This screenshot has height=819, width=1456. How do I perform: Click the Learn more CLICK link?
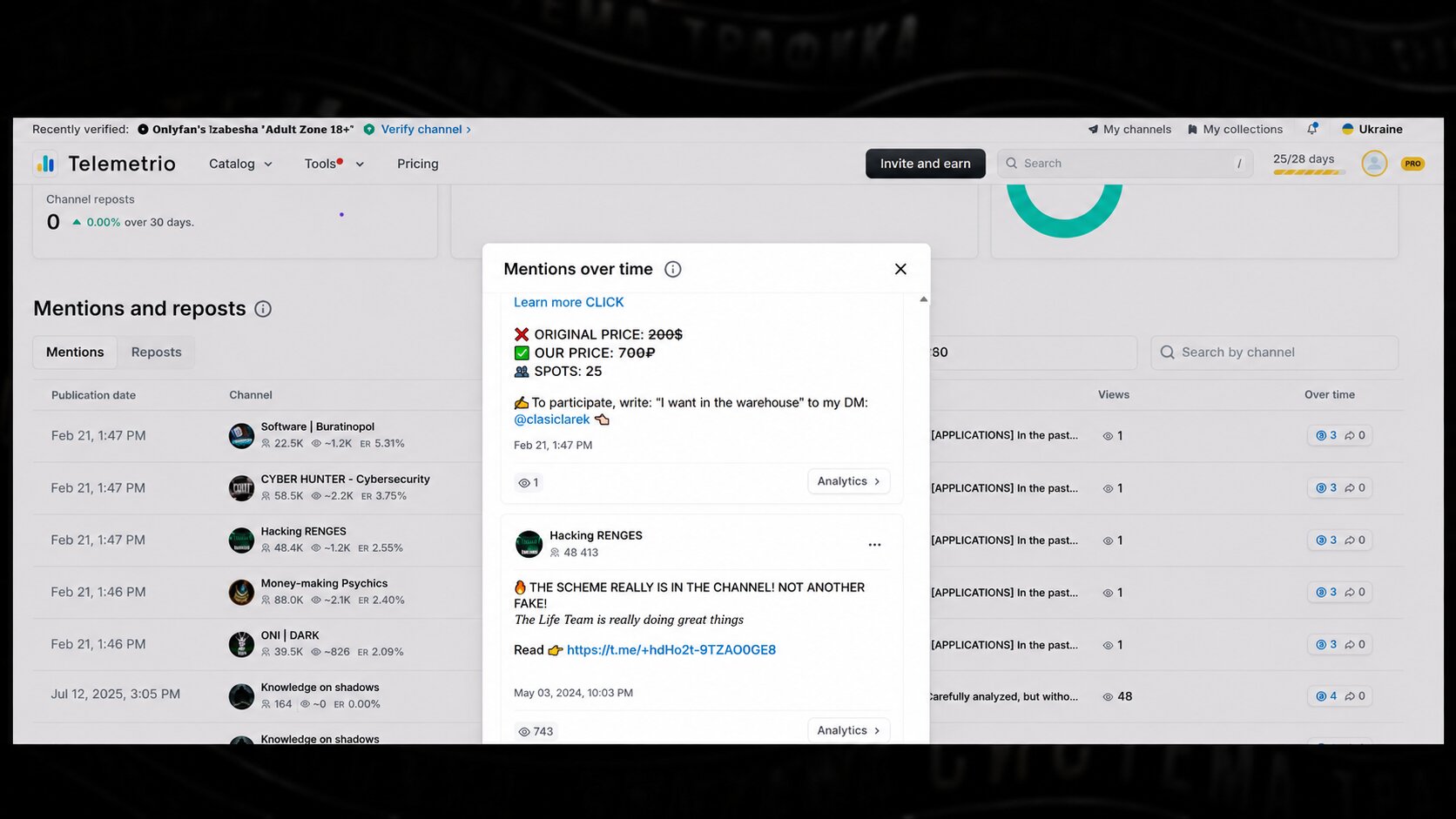[569, 302]
